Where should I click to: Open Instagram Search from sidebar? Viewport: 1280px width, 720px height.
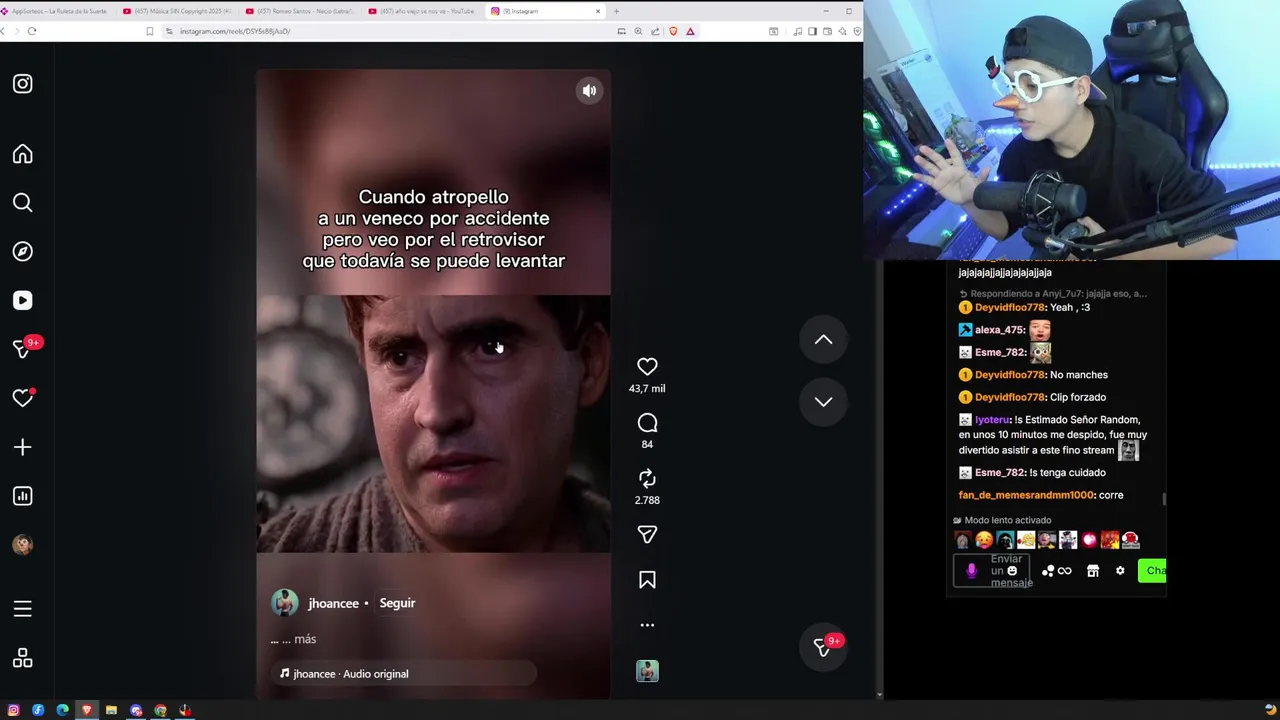point(22,203)
